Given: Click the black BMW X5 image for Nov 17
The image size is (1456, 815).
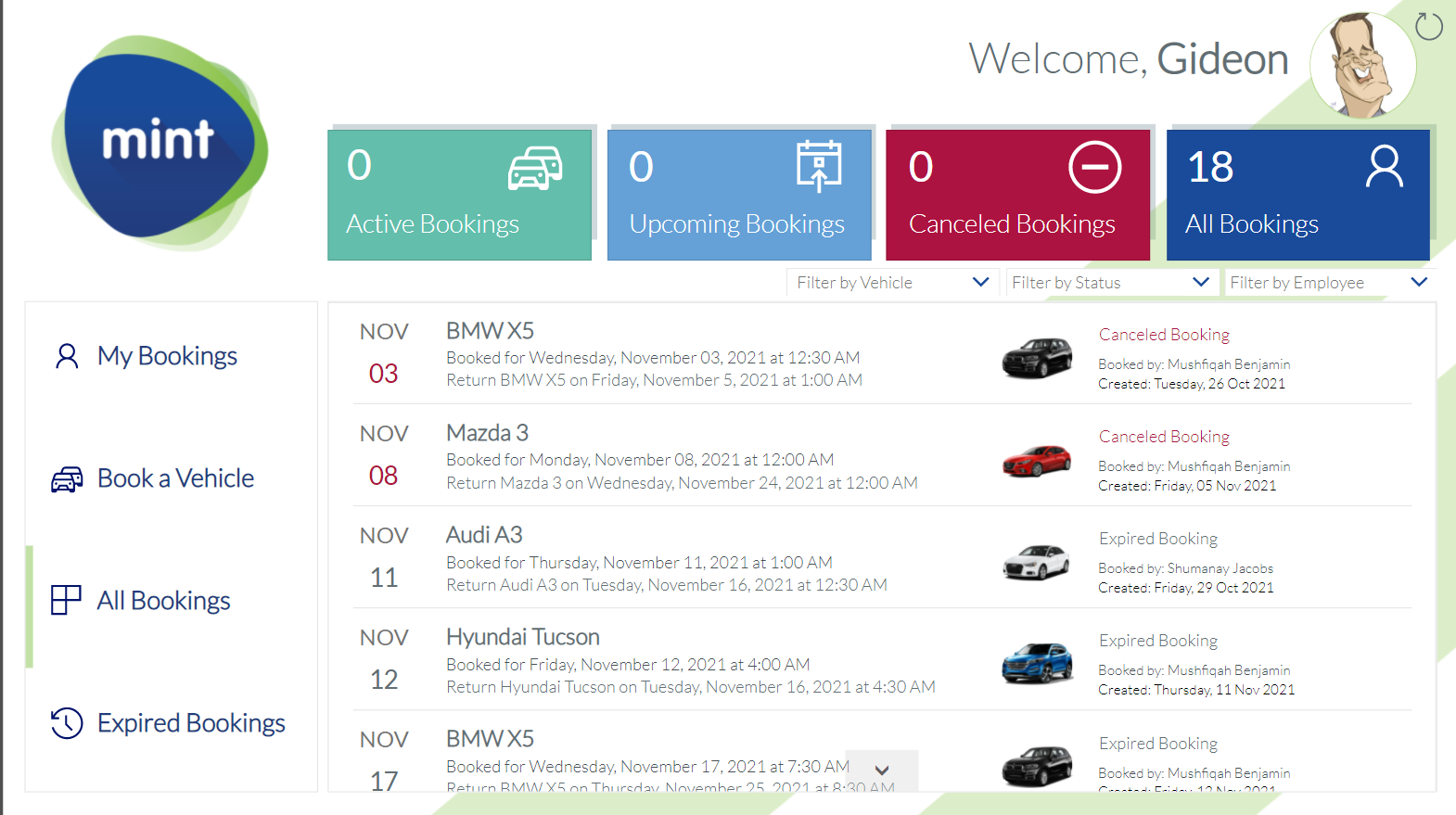Looking at the screenshot, I should coord(1037,767).
